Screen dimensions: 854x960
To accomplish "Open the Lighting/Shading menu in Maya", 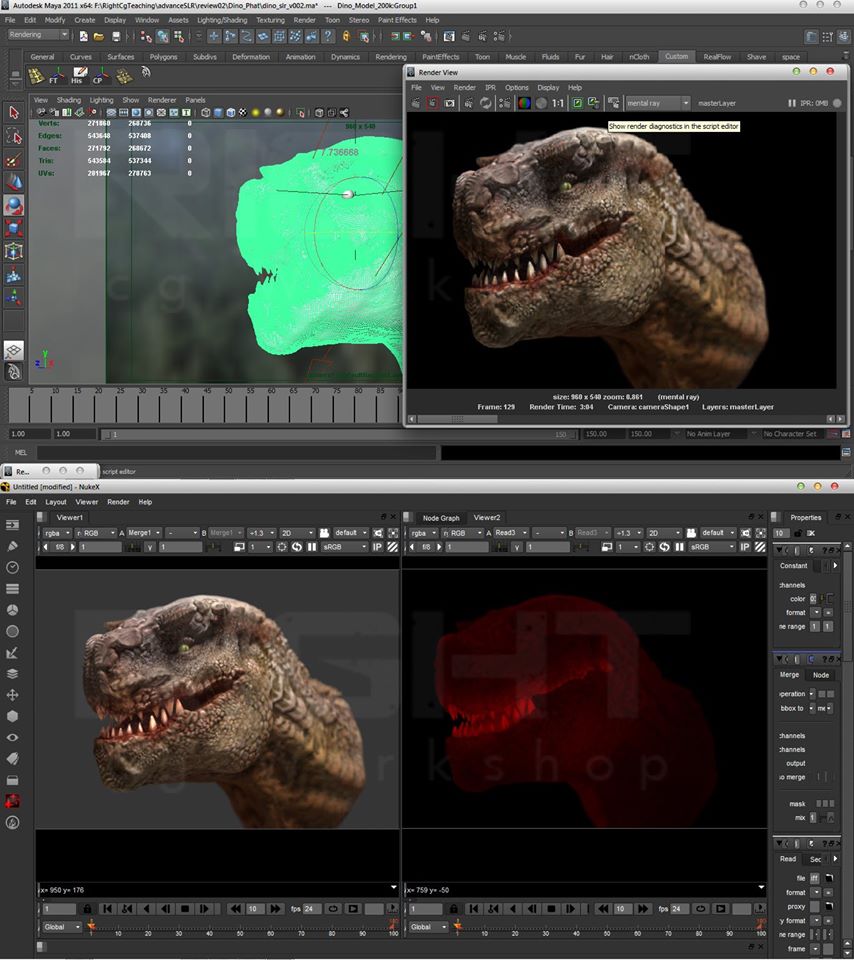I will click(x=221, y=20).
